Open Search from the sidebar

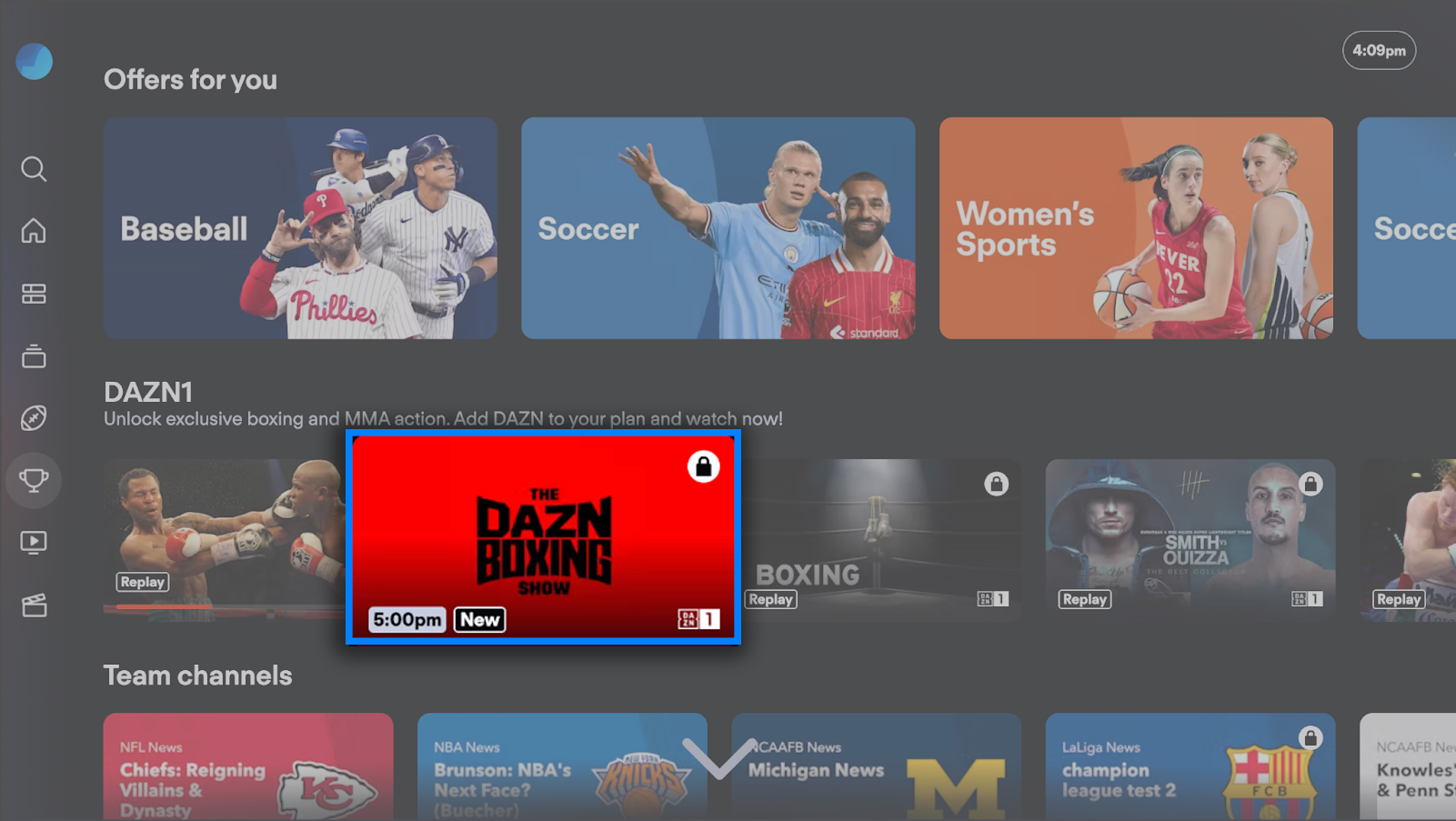34,168
